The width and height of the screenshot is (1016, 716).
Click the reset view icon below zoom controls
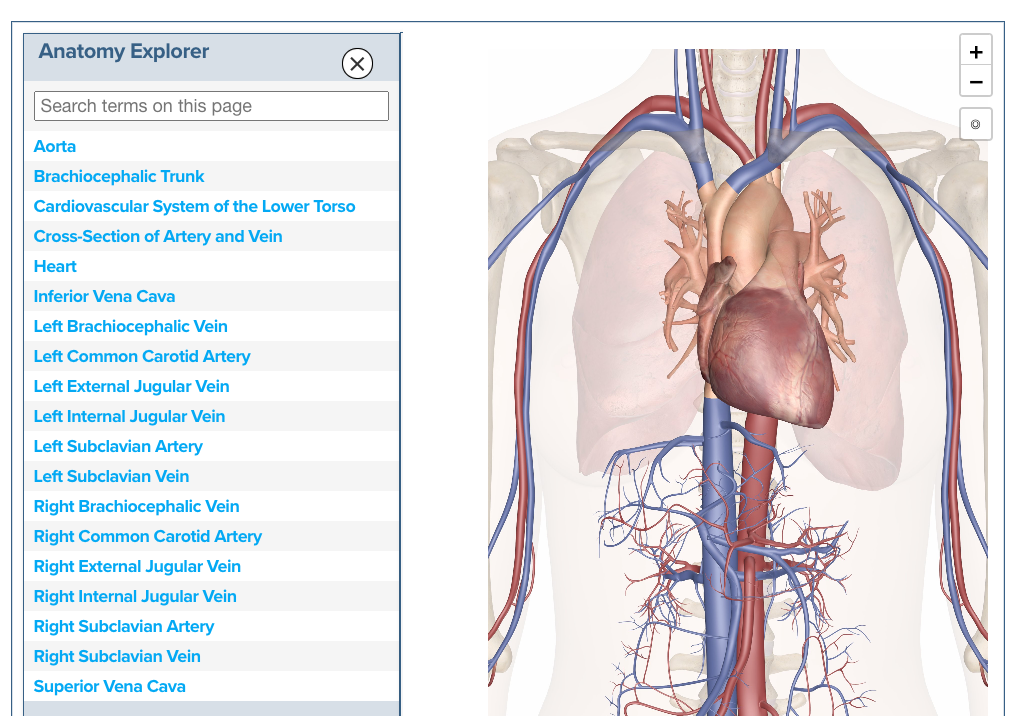976,125
